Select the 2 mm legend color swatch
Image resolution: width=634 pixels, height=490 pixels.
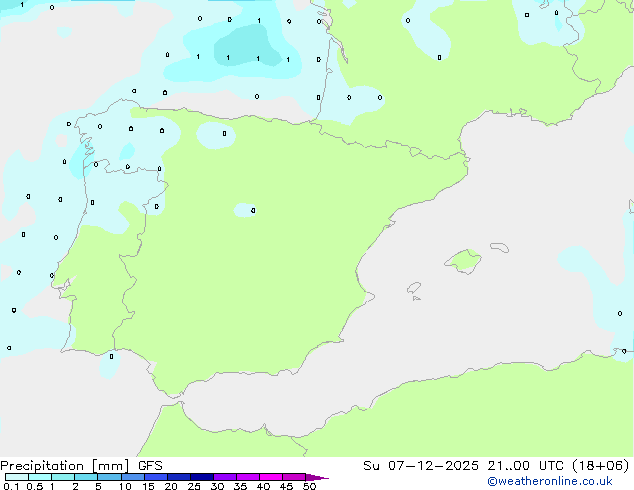pos(86,477)
